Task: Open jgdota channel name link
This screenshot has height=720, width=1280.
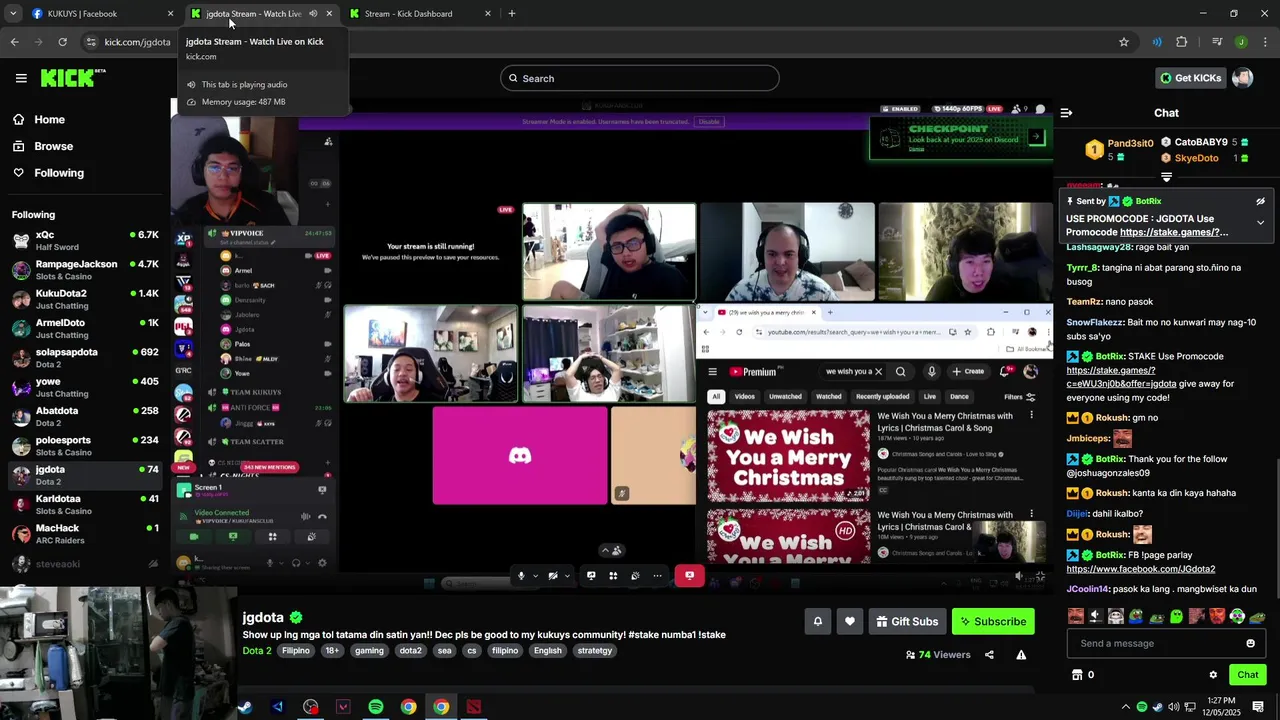Action: click(x=263, y=617)
